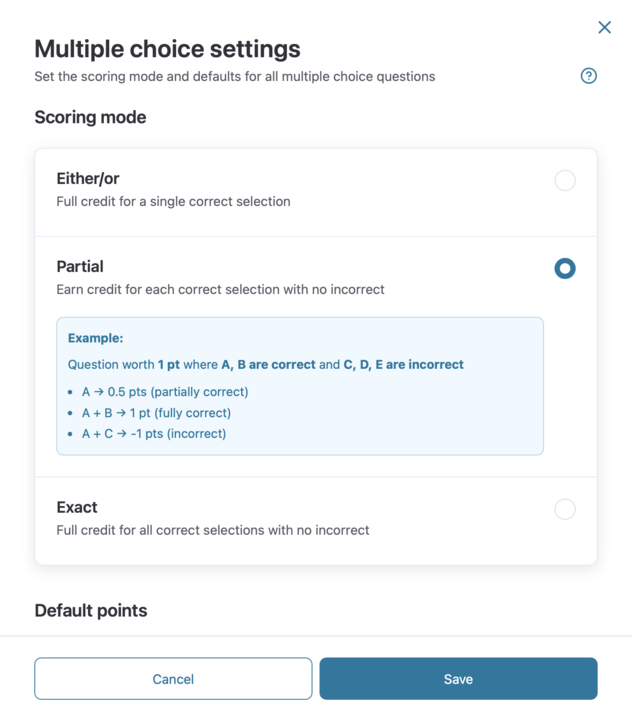Click the "Question worth 1 pt" example sentence
This screenshot has width=632, height=720.
(265, 365)
